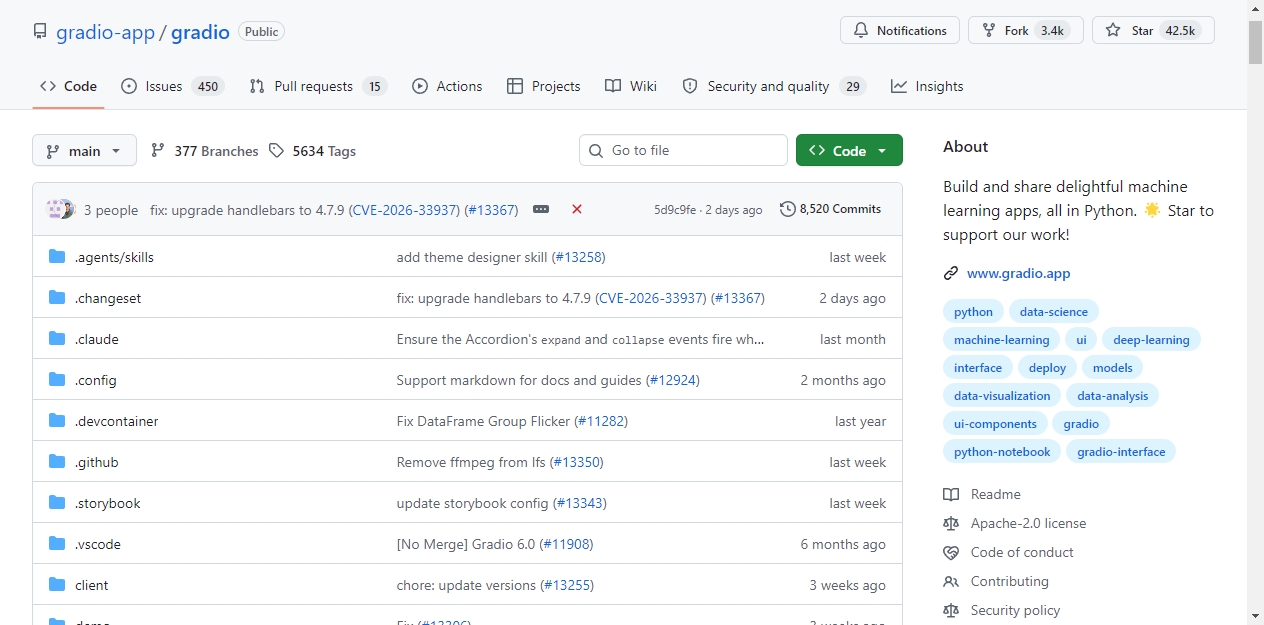Click the tag icon next to 5634 Tags
This screenshot has height=625, width=1264.
[277, 151]
